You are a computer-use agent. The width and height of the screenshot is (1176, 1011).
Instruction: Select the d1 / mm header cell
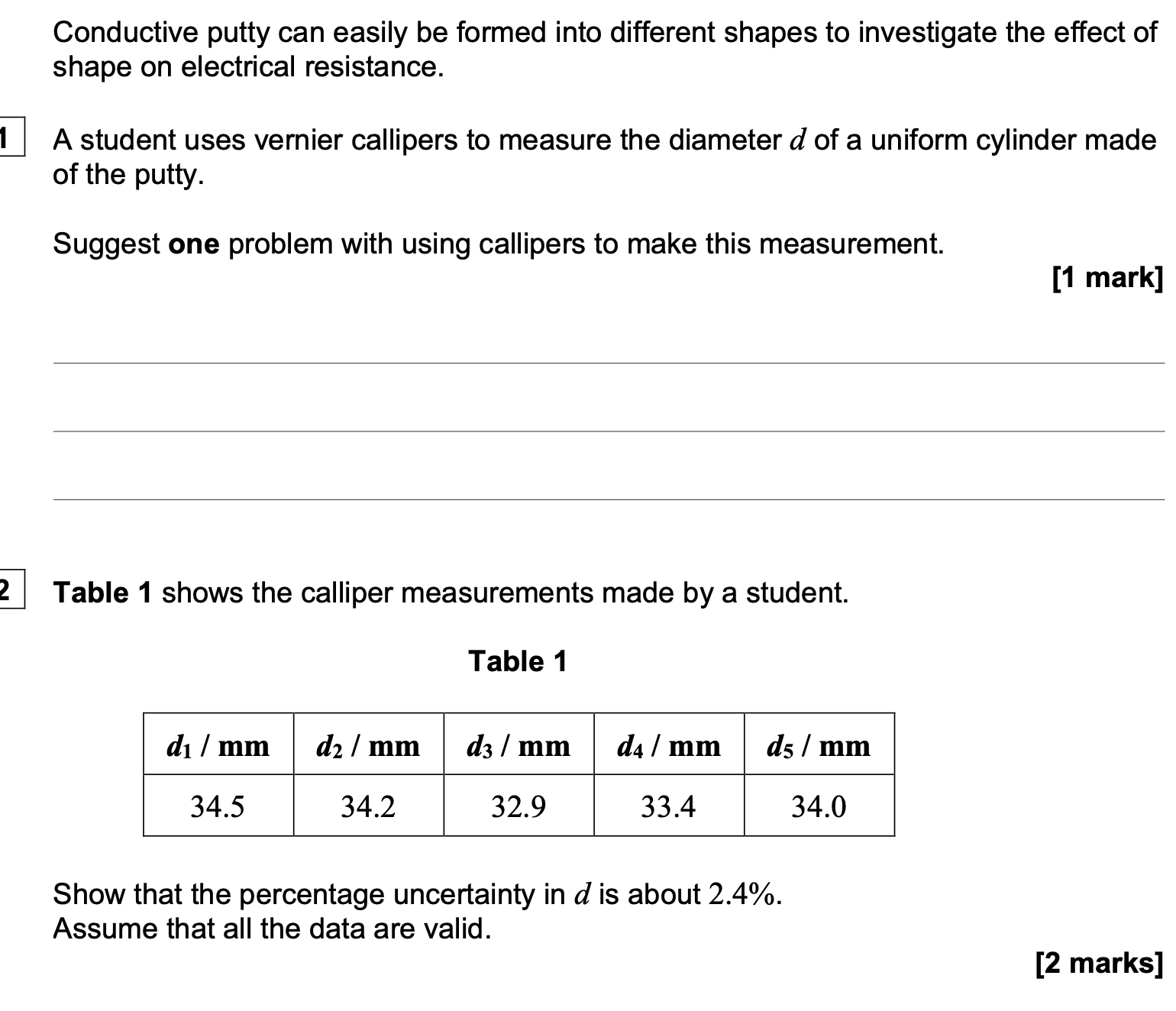[x=218, y=745]
